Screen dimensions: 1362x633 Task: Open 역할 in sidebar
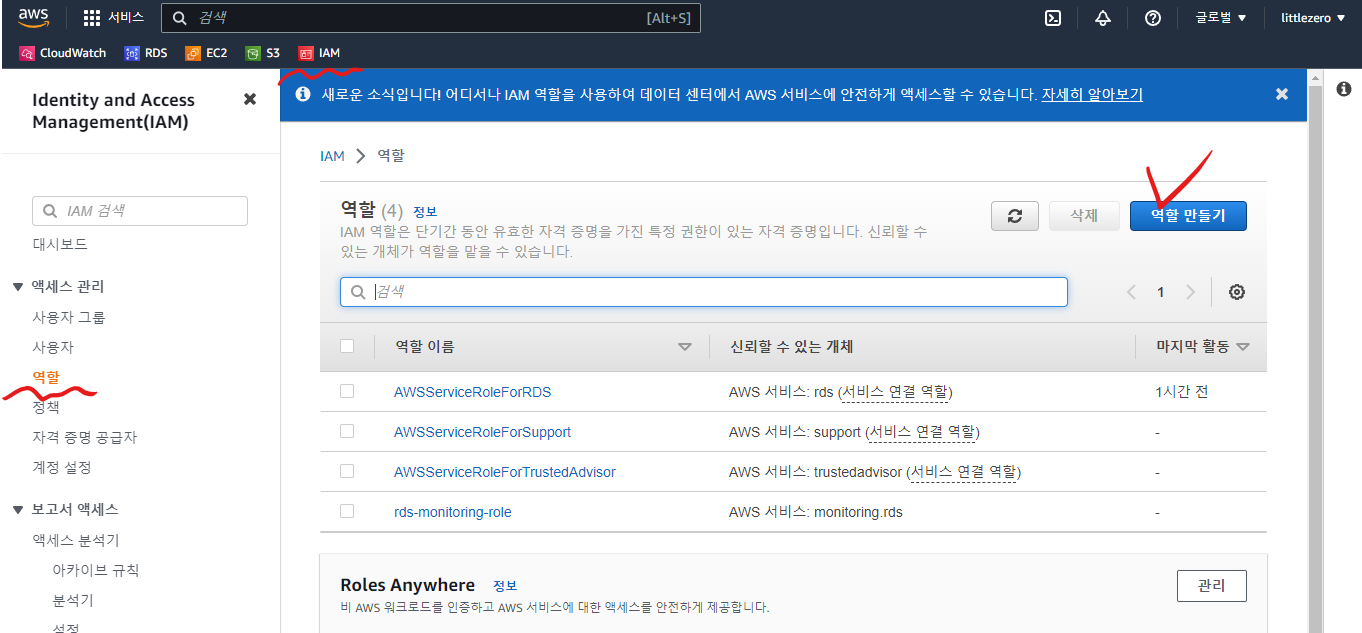pos(46,377)
